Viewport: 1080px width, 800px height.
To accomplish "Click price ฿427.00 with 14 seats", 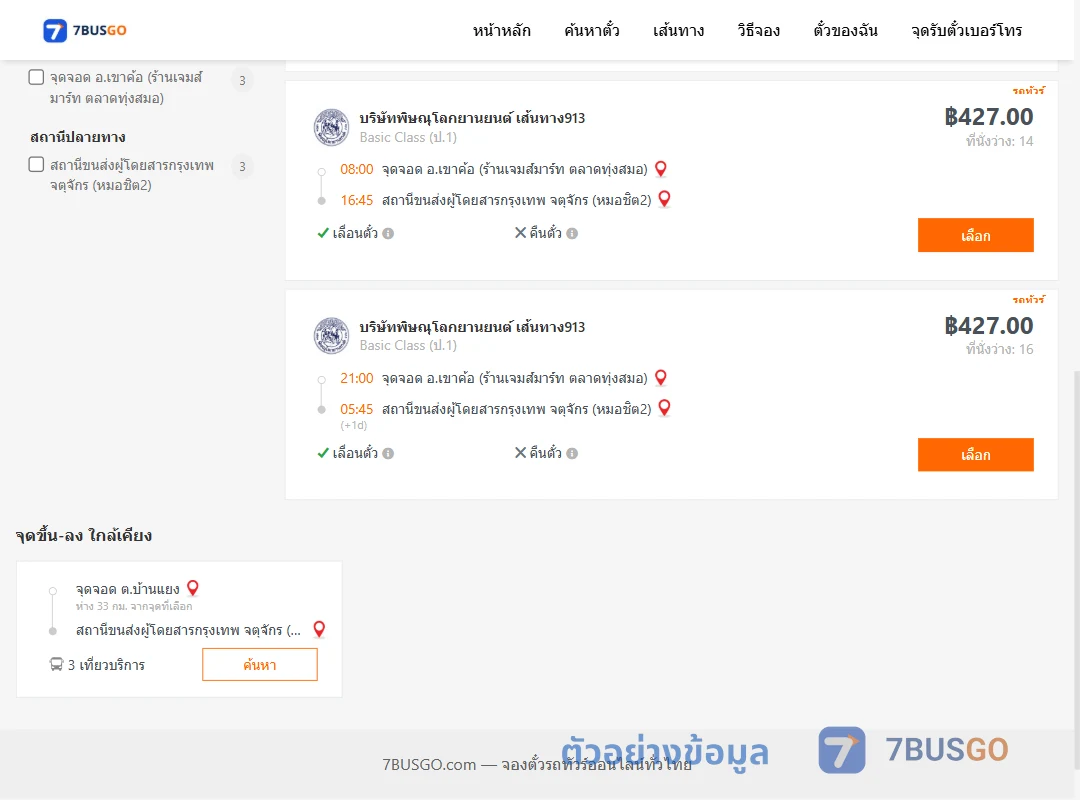I will (988, 116).
